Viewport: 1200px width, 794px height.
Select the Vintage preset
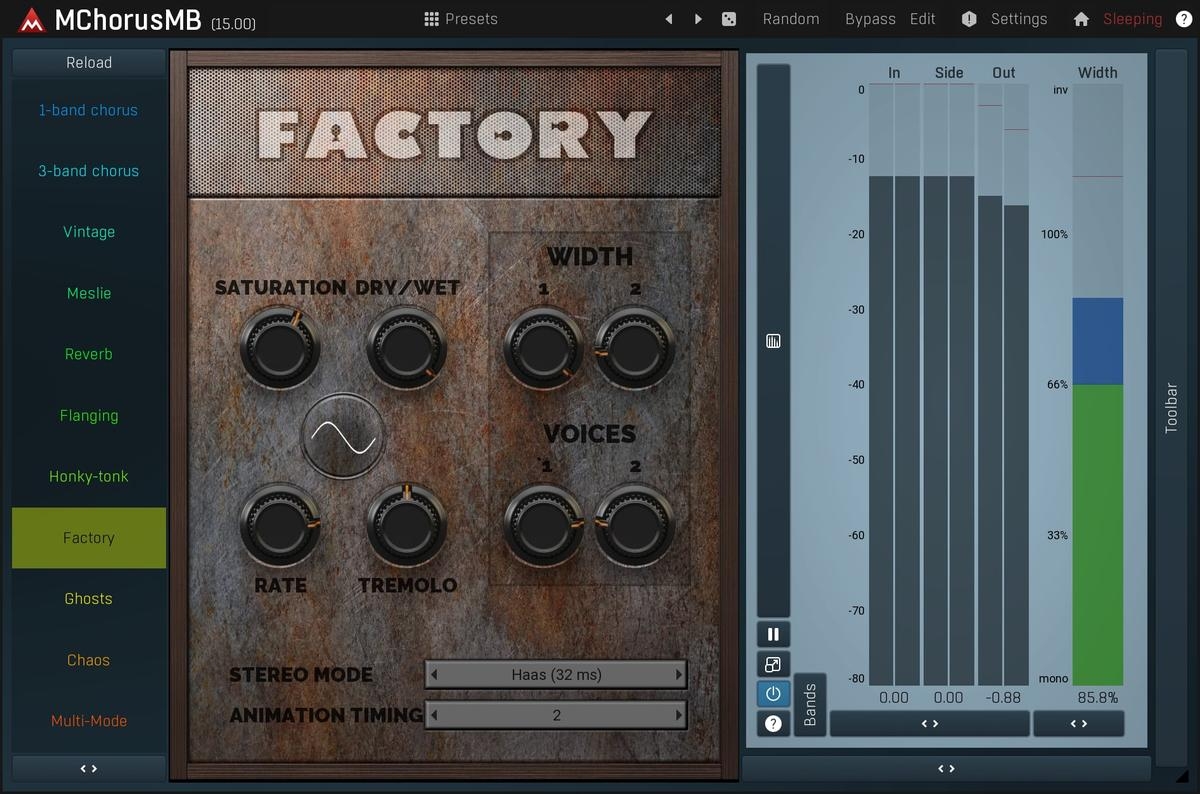tap(89, 232)
